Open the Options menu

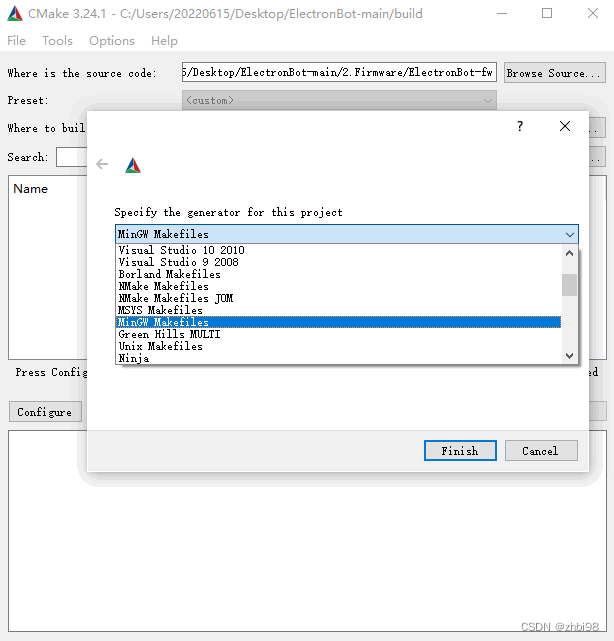112,41
